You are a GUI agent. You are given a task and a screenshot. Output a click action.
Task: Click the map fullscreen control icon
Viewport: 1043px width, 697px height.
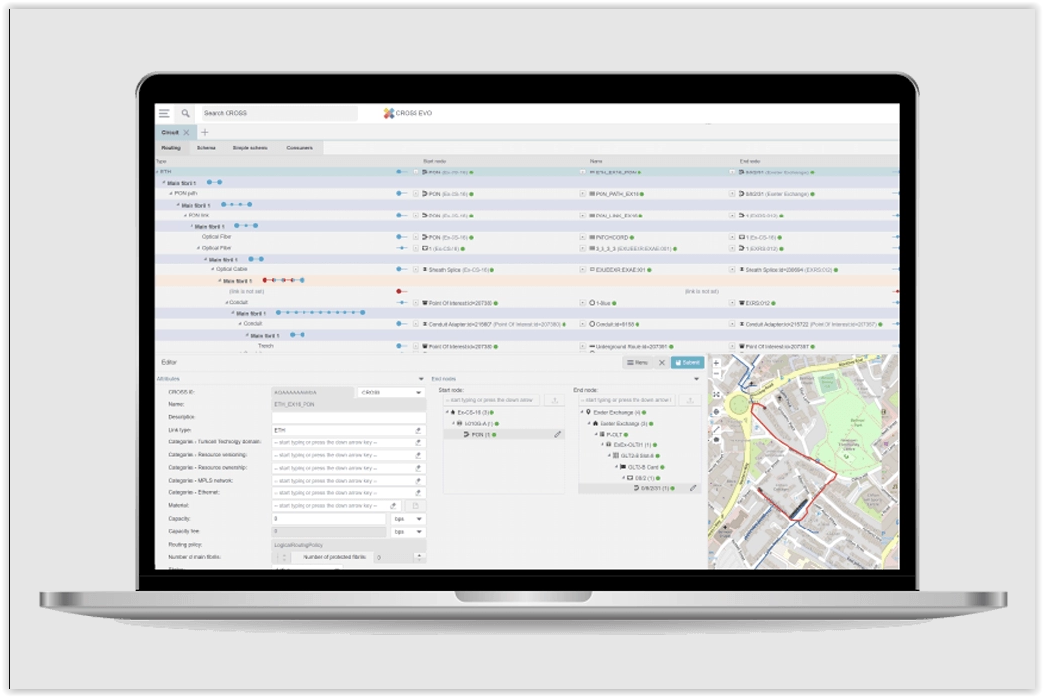click(x=716, y=394)
